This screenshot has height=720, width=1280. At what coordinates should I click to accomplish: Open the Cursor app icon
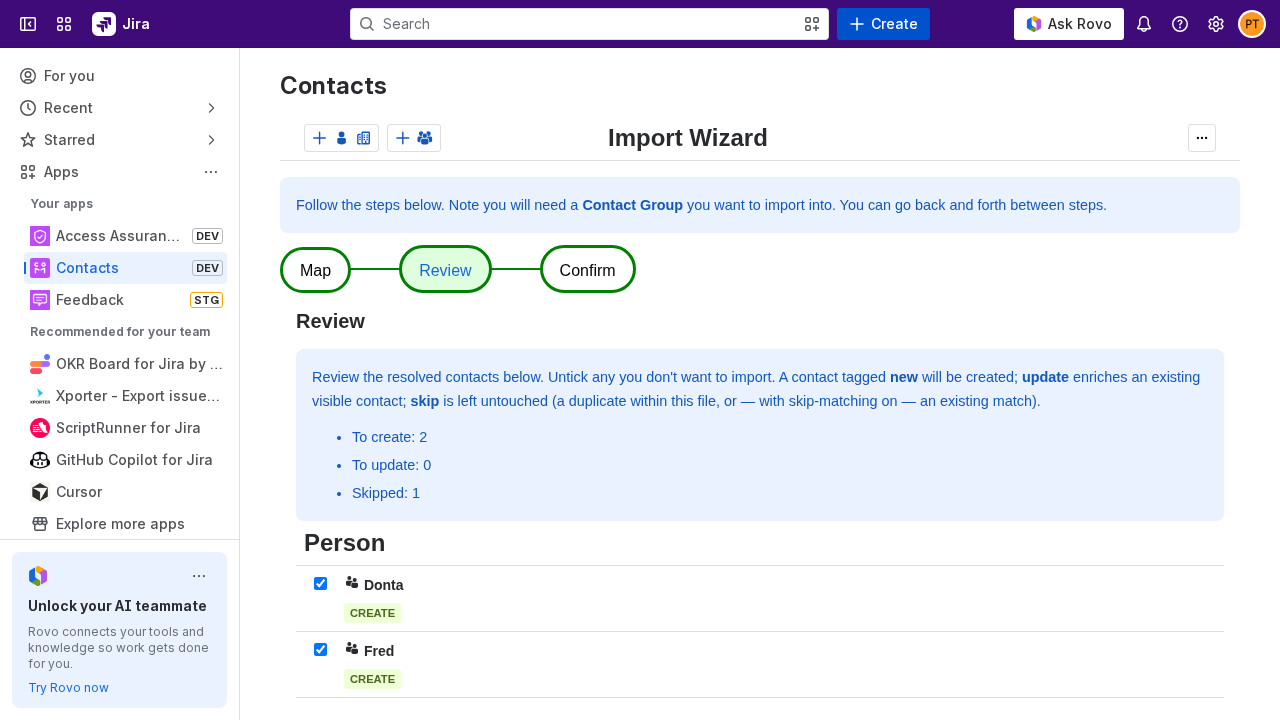click(40, 492)
